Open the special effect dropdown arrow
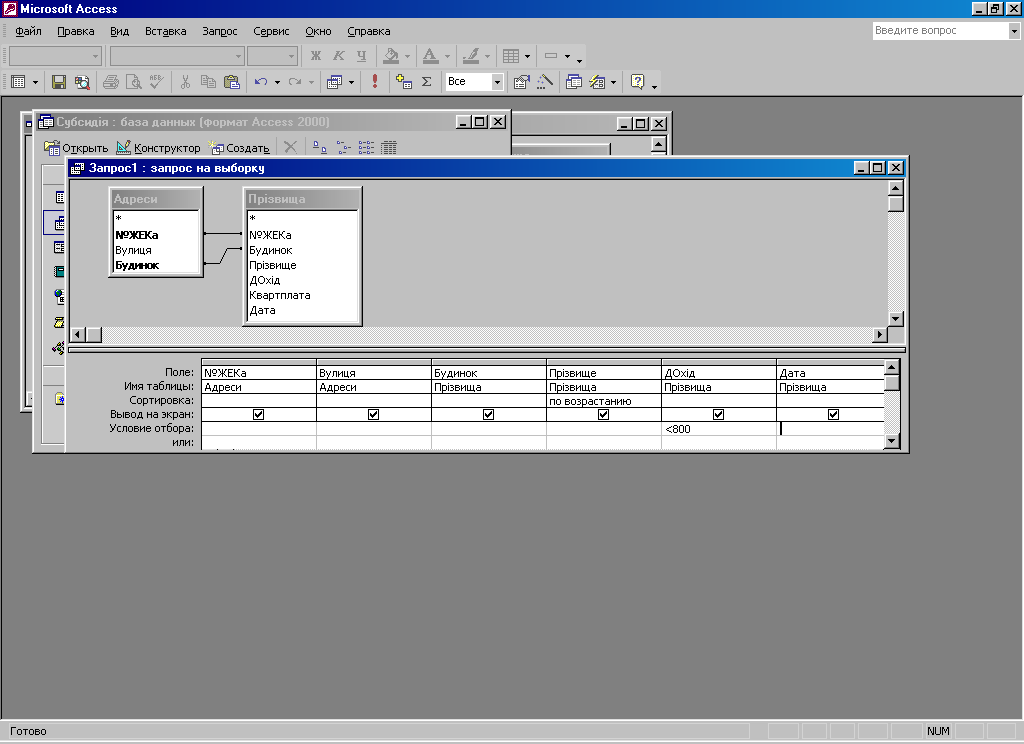Image resolution: width=1024 pixels, height=744 pixels. [x=567, y=56]
